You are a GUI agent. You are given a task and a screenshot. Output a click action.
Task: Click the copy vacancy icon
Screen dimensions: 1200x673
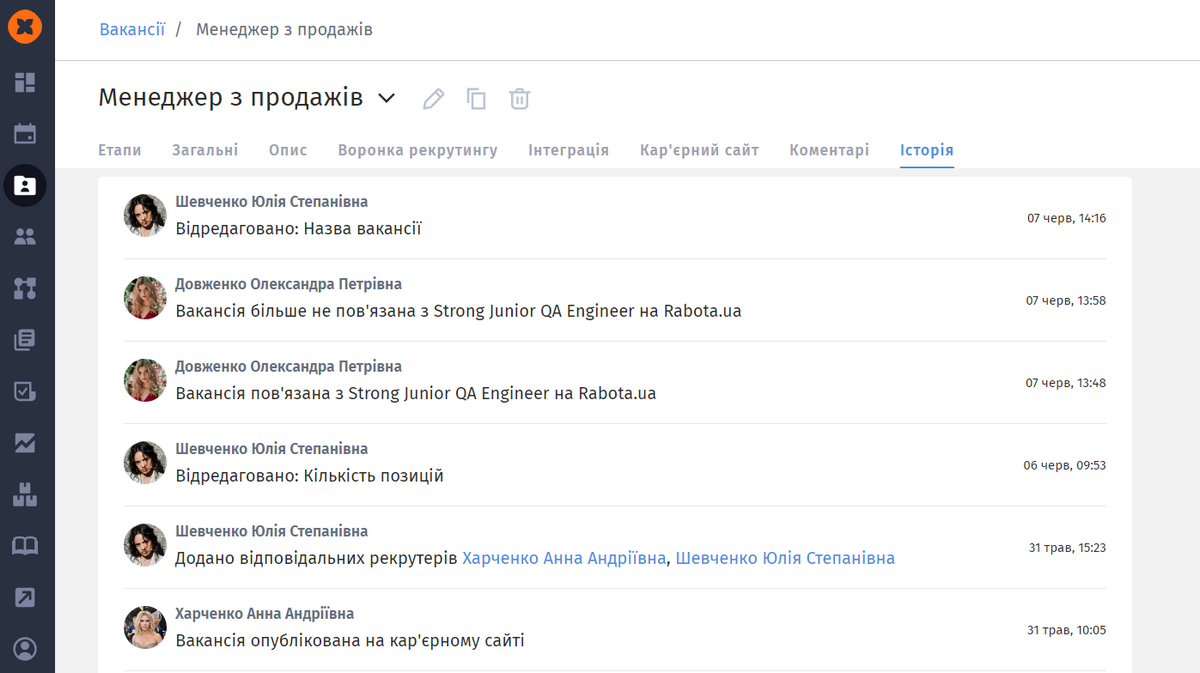click(477, 98)
